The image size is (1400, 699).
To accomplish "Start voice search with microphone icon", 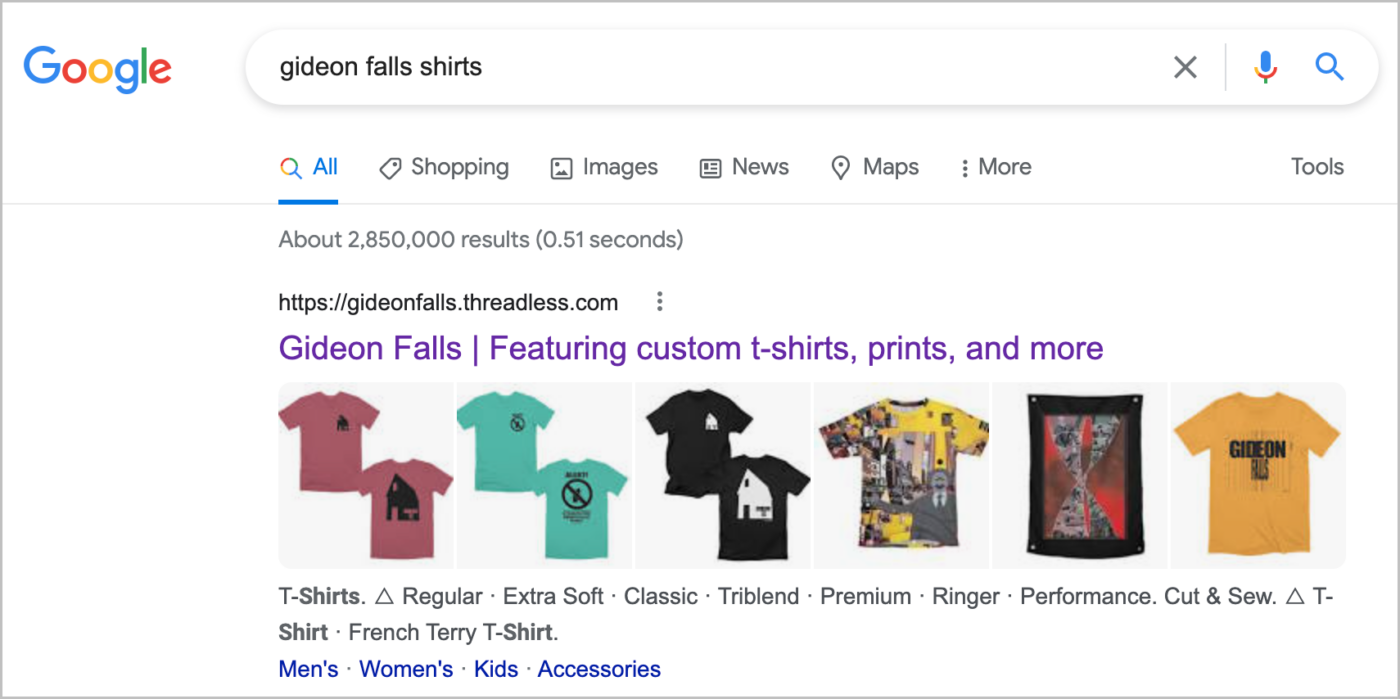I will pos(1265,67).
